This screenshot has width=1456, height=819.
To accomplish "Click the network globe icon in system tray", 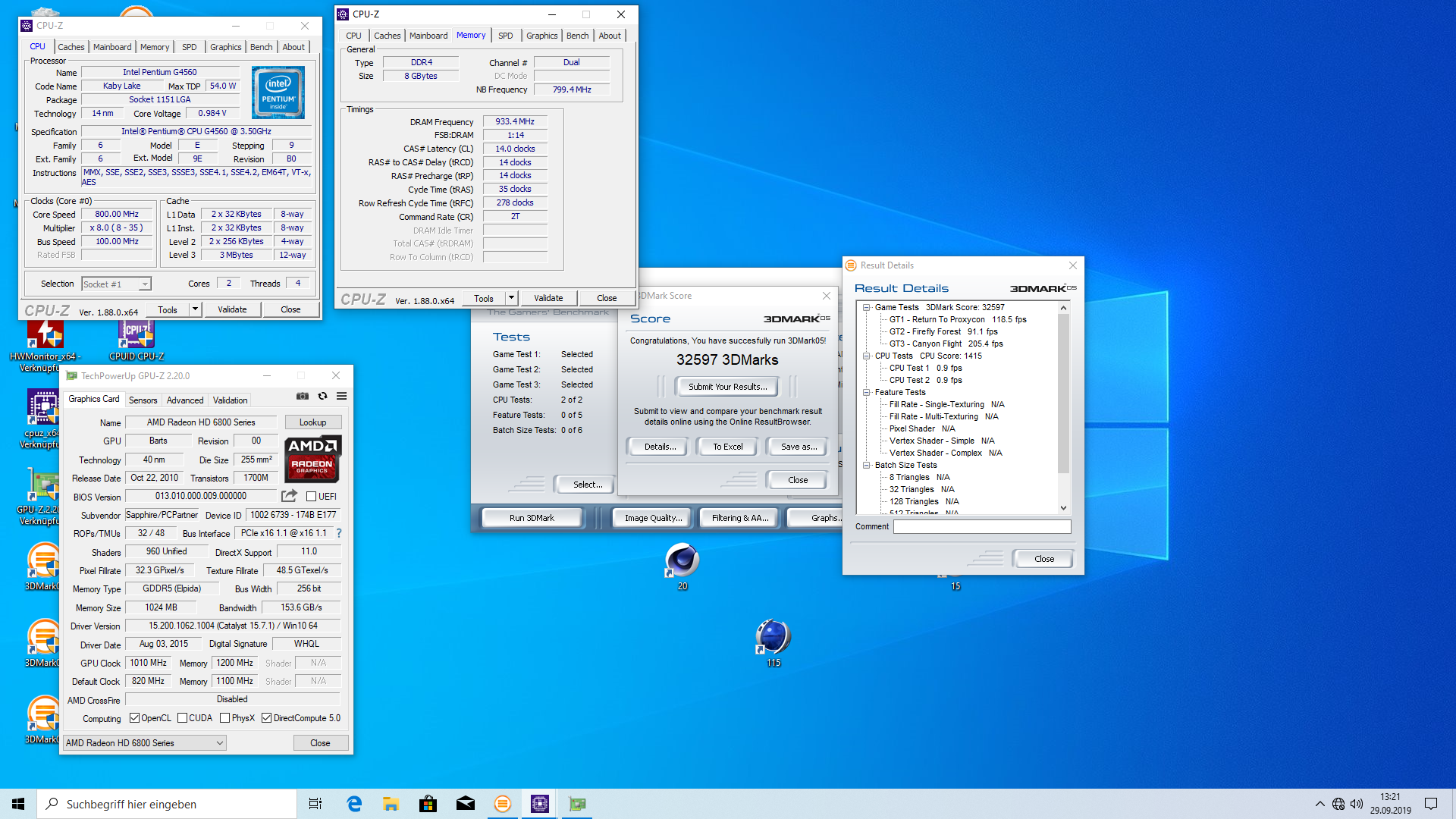I will click(x=1338, y=804).
